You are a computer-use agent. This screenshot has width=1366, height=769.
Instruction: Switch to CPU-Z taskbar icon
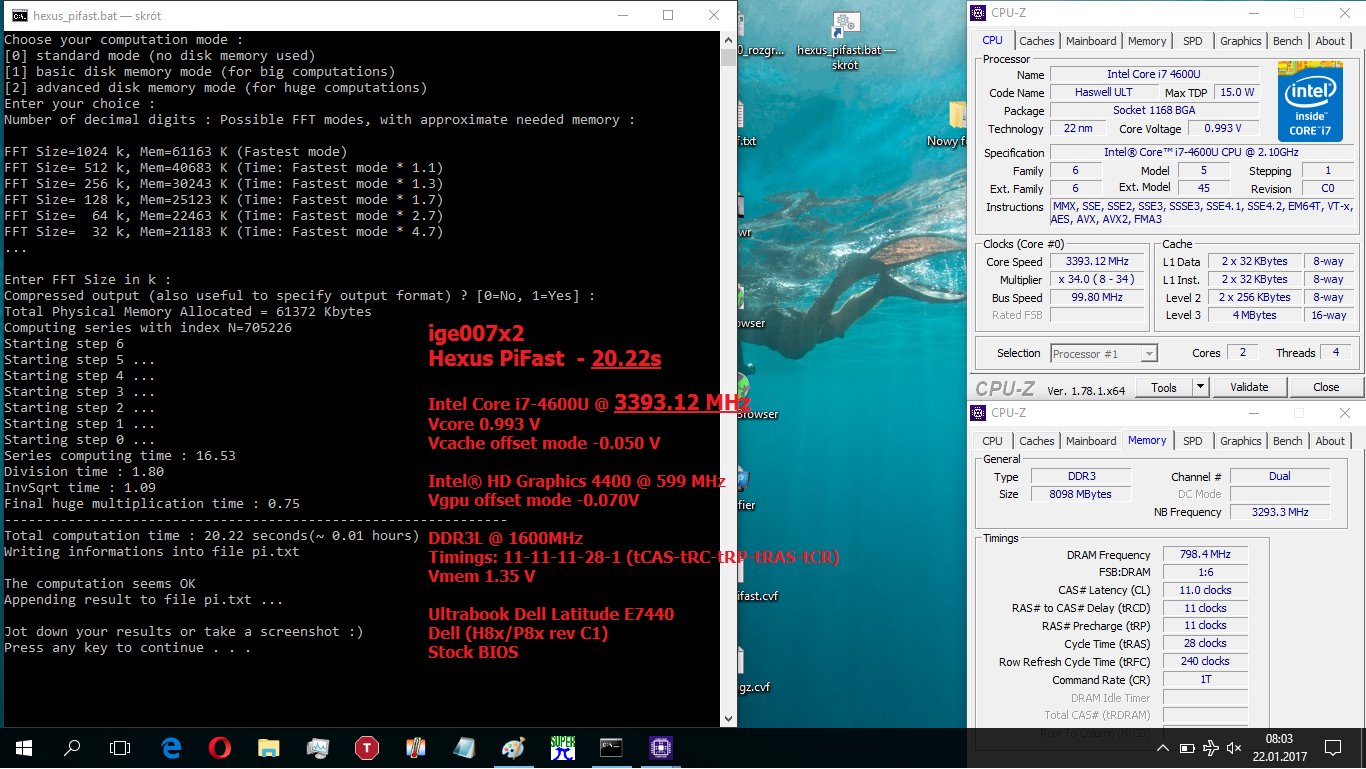(x=660, y=747)
